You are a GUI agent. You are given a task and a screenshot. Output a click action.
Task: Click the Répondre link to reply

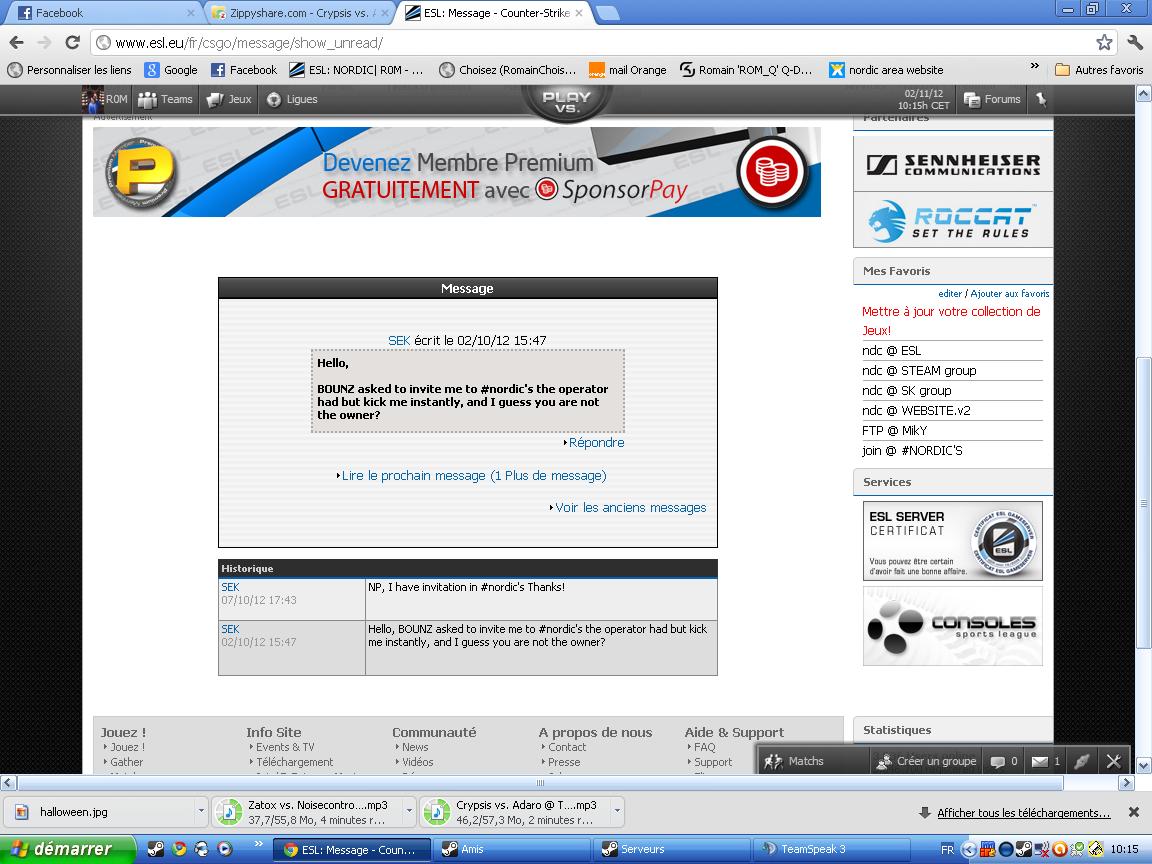(596, 443)
